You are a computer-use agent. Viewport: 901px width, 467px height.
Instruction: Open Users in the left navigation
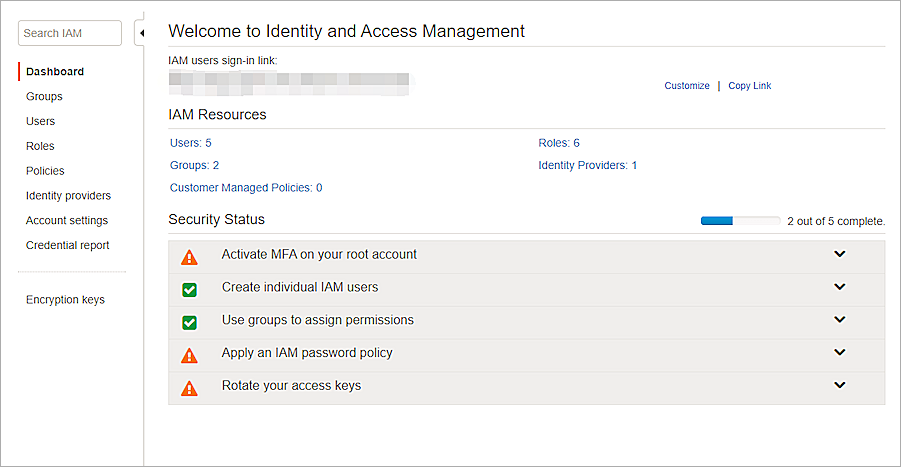click(40, 121)
